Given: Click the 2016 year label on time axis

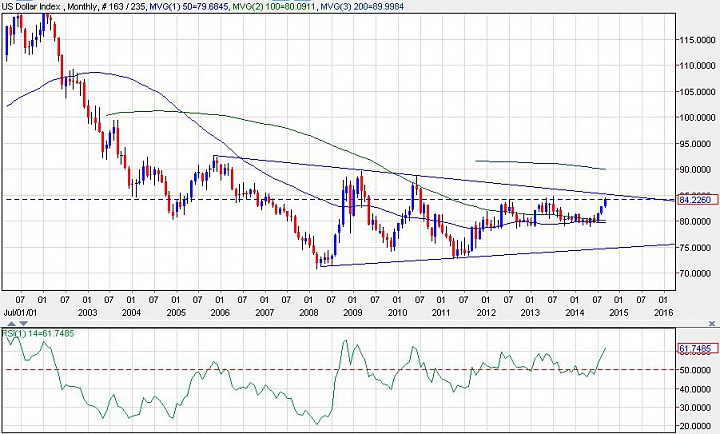Looking at the screenshot, I should (x=664, y=313).
